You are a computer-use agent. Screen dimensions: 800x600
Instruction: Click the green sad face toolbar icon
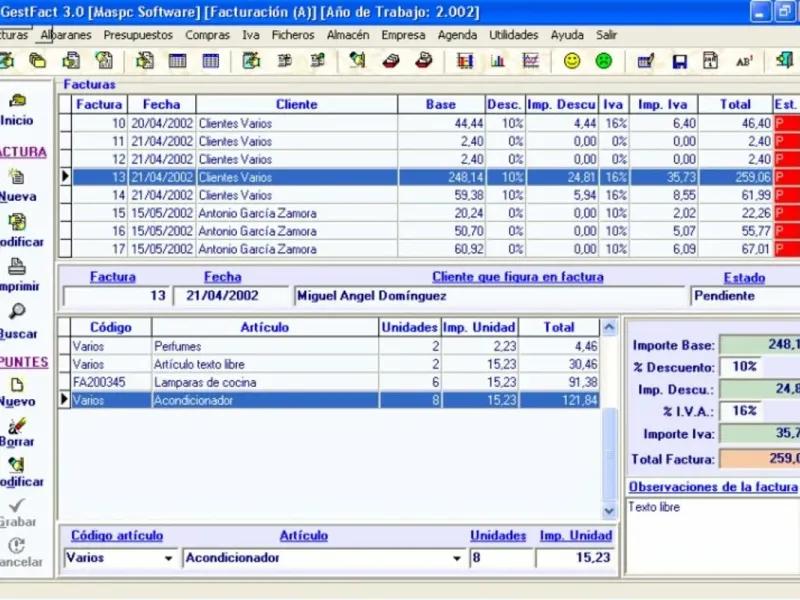pos(604,61)
